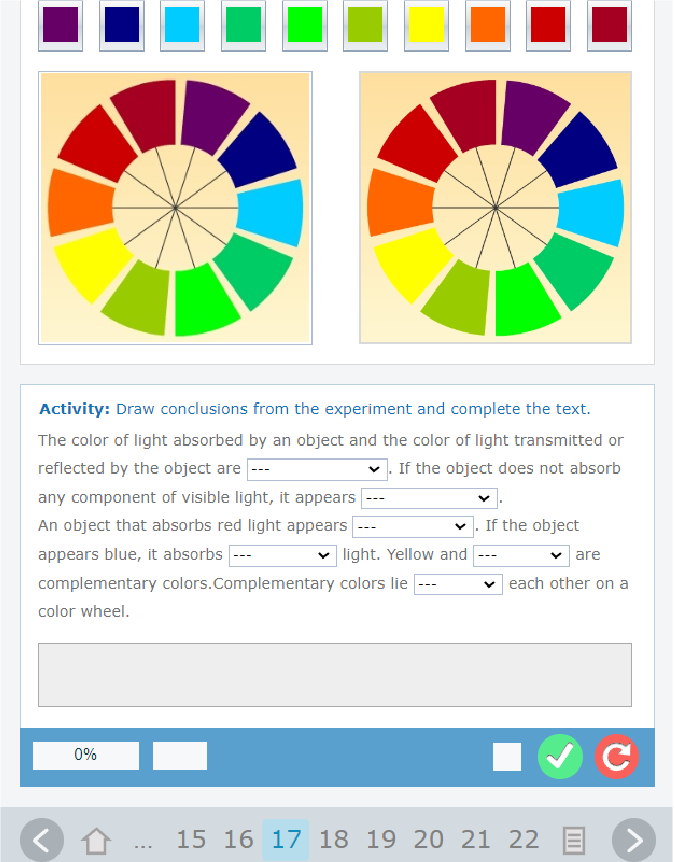
Task: Click the green checkmark check-answers button
Action: [x=560, y=757]
